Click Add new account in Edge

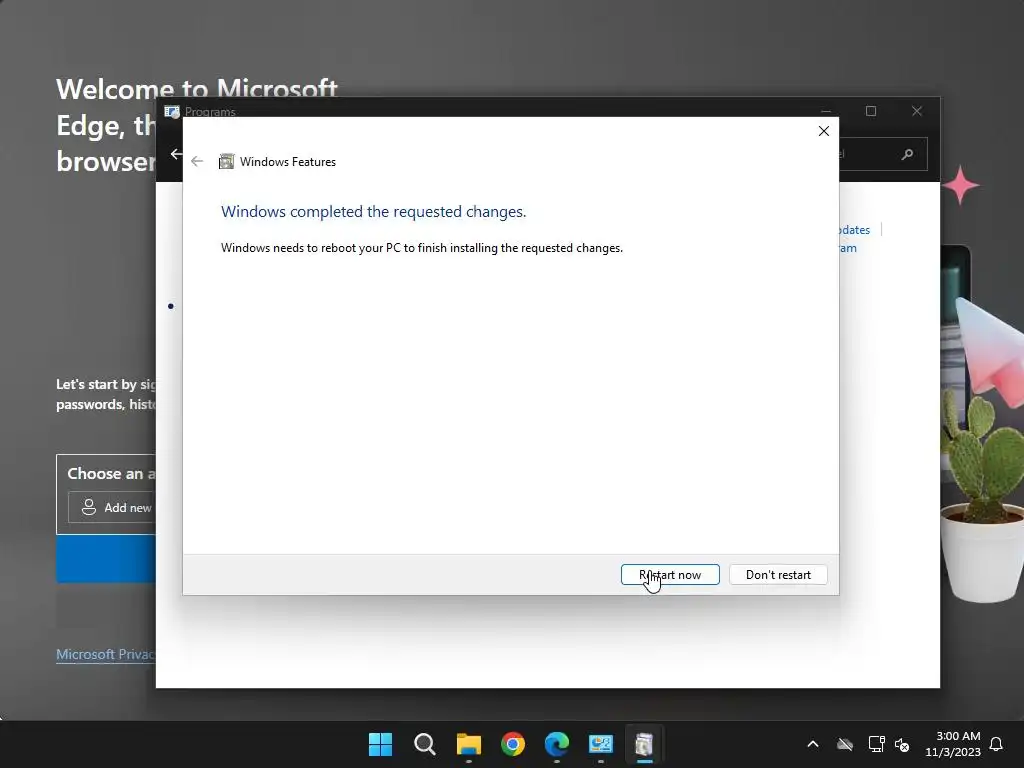(112, 507)
